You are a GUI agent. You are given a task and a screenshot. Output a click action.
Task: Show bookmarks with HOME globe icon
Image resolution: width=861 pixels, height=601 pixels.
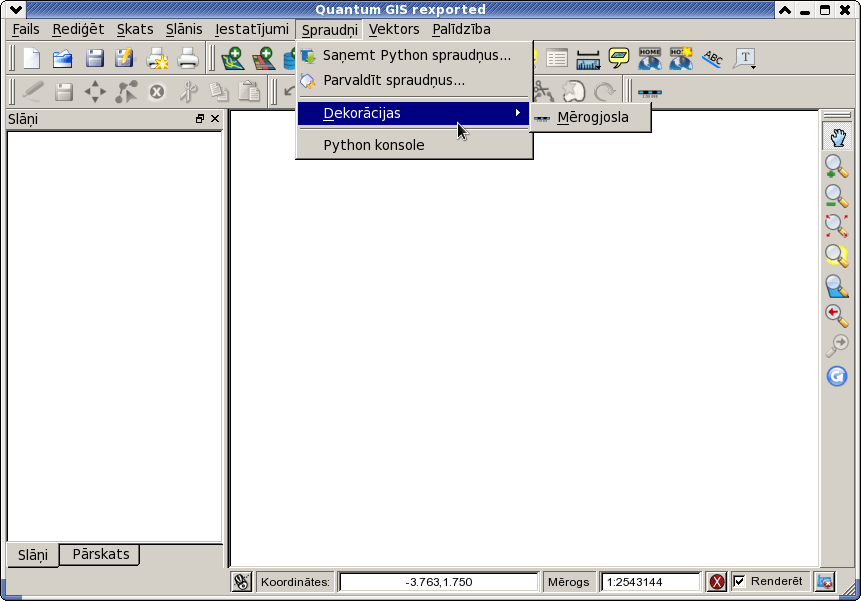[x=650, y=58]
